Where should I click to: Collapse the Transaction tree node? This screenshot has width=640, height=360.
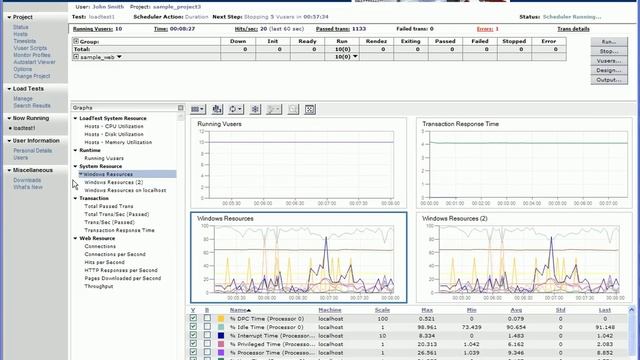coord(75,198)
